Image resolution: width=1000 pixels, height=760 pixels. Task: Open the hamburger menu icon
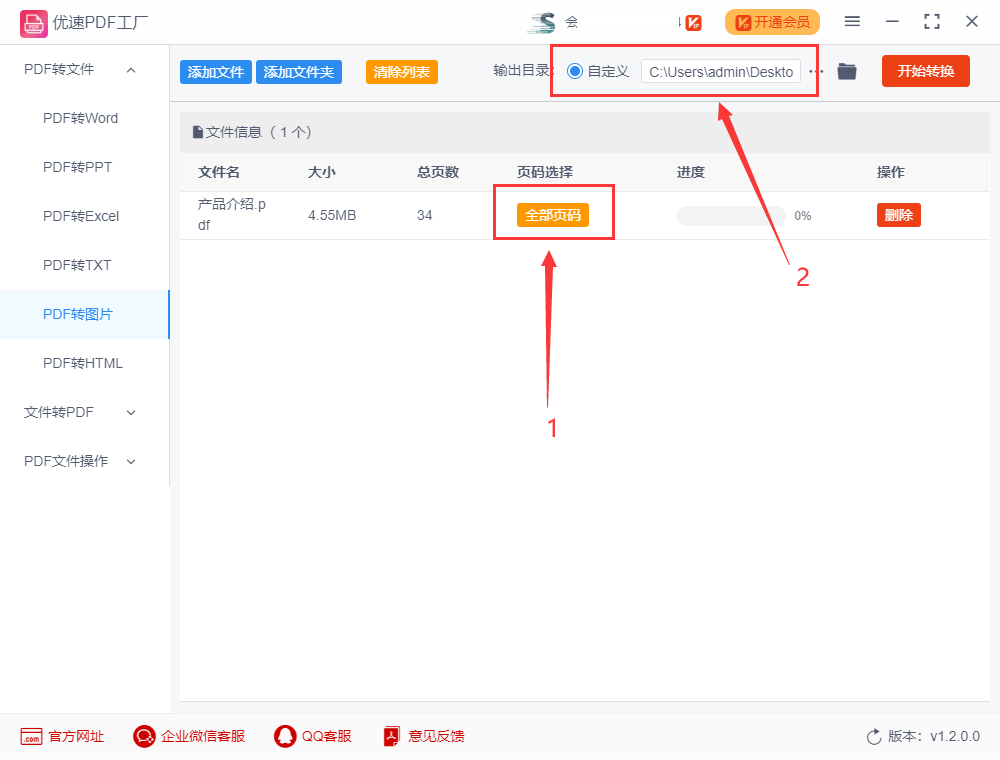pos(852,22)
